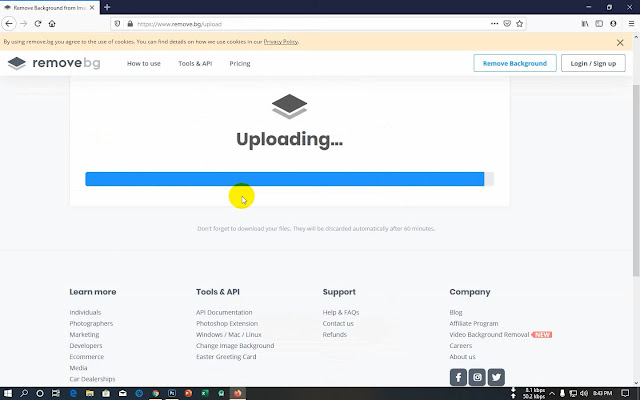Launch Microsoft Edge from taskbar
Viewport: 640px width, 400px height.
73,393
